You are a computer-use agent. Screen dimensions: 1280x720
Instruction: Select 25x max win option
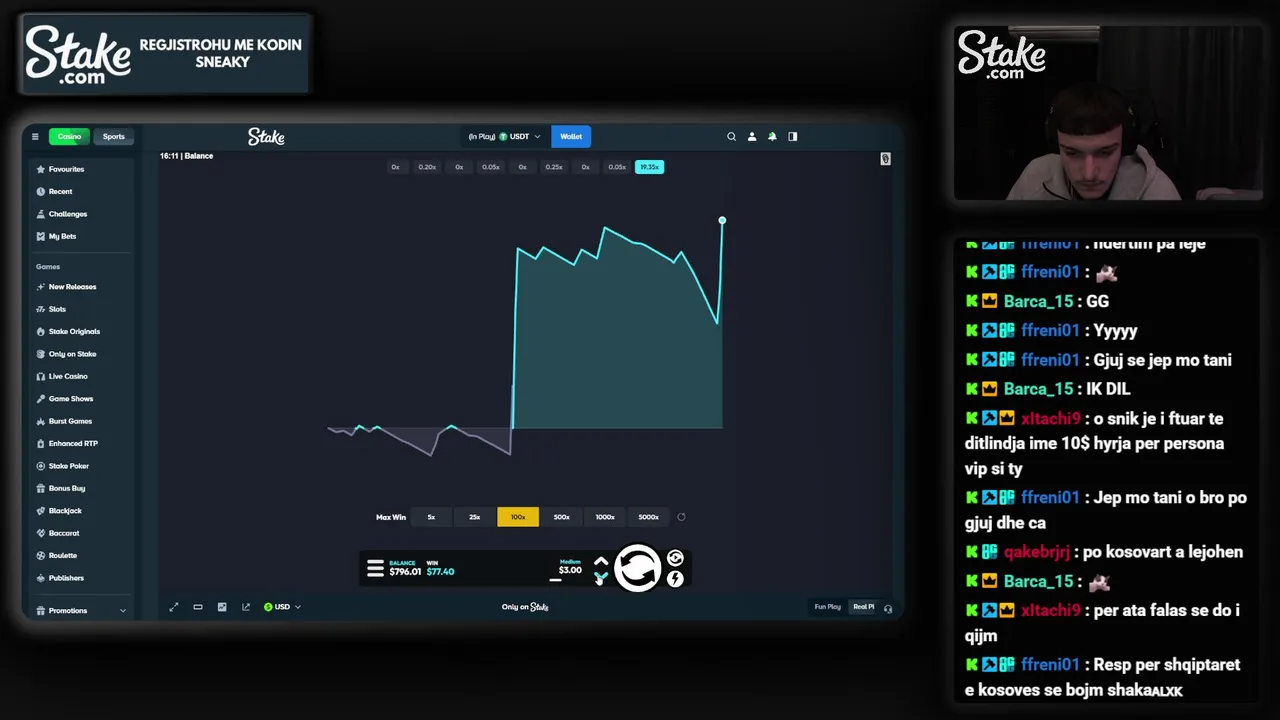475,517
